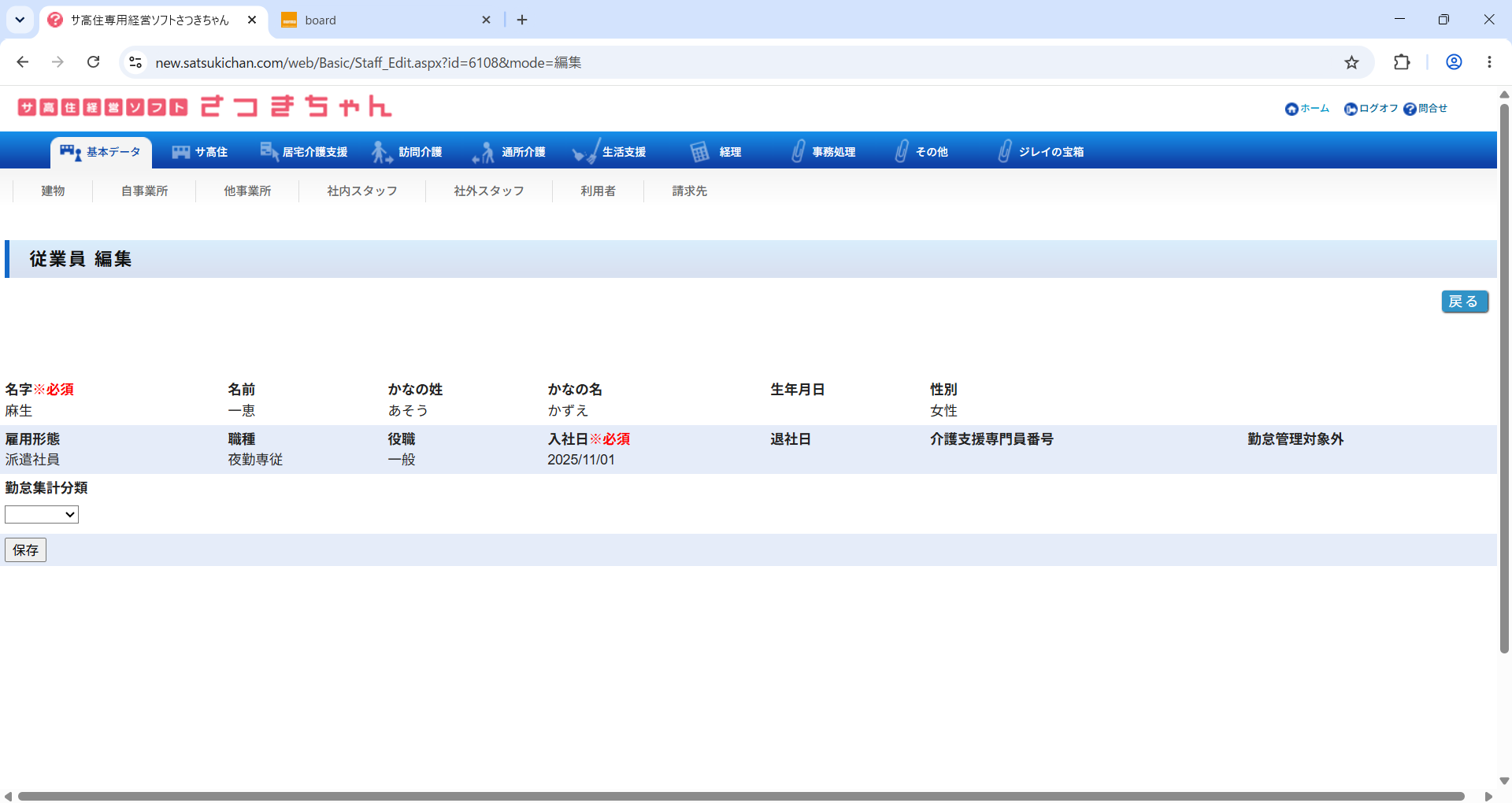
Task: Open the browser profile icon
Action: coord(1454,62)
